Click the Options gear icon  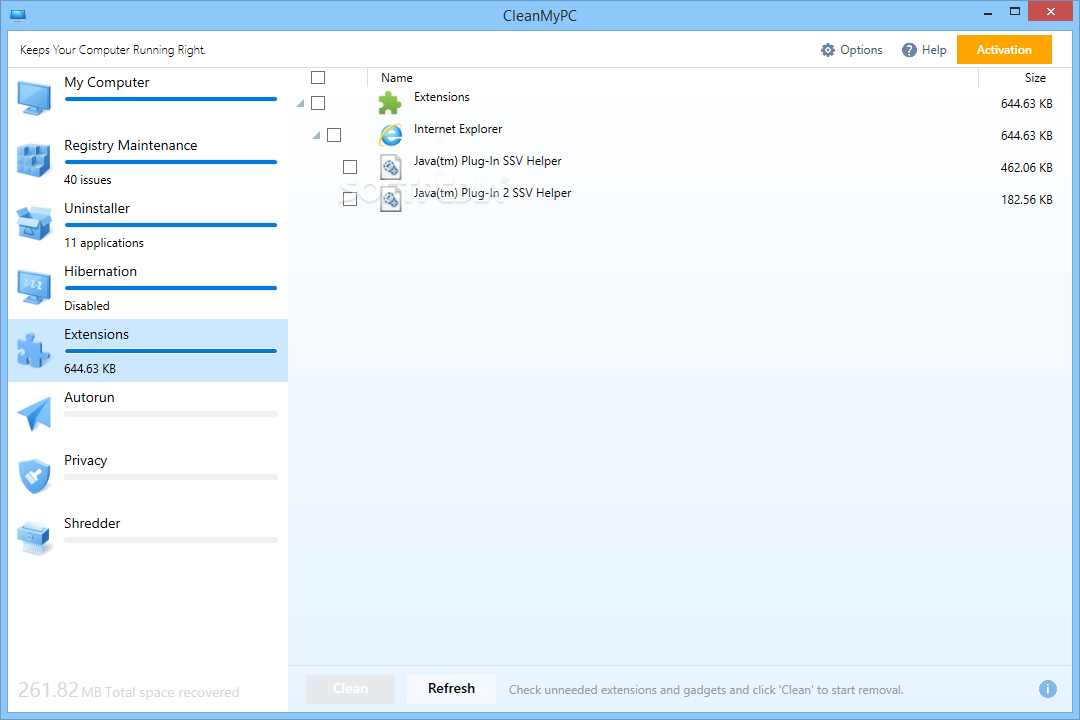coord(827,50)
